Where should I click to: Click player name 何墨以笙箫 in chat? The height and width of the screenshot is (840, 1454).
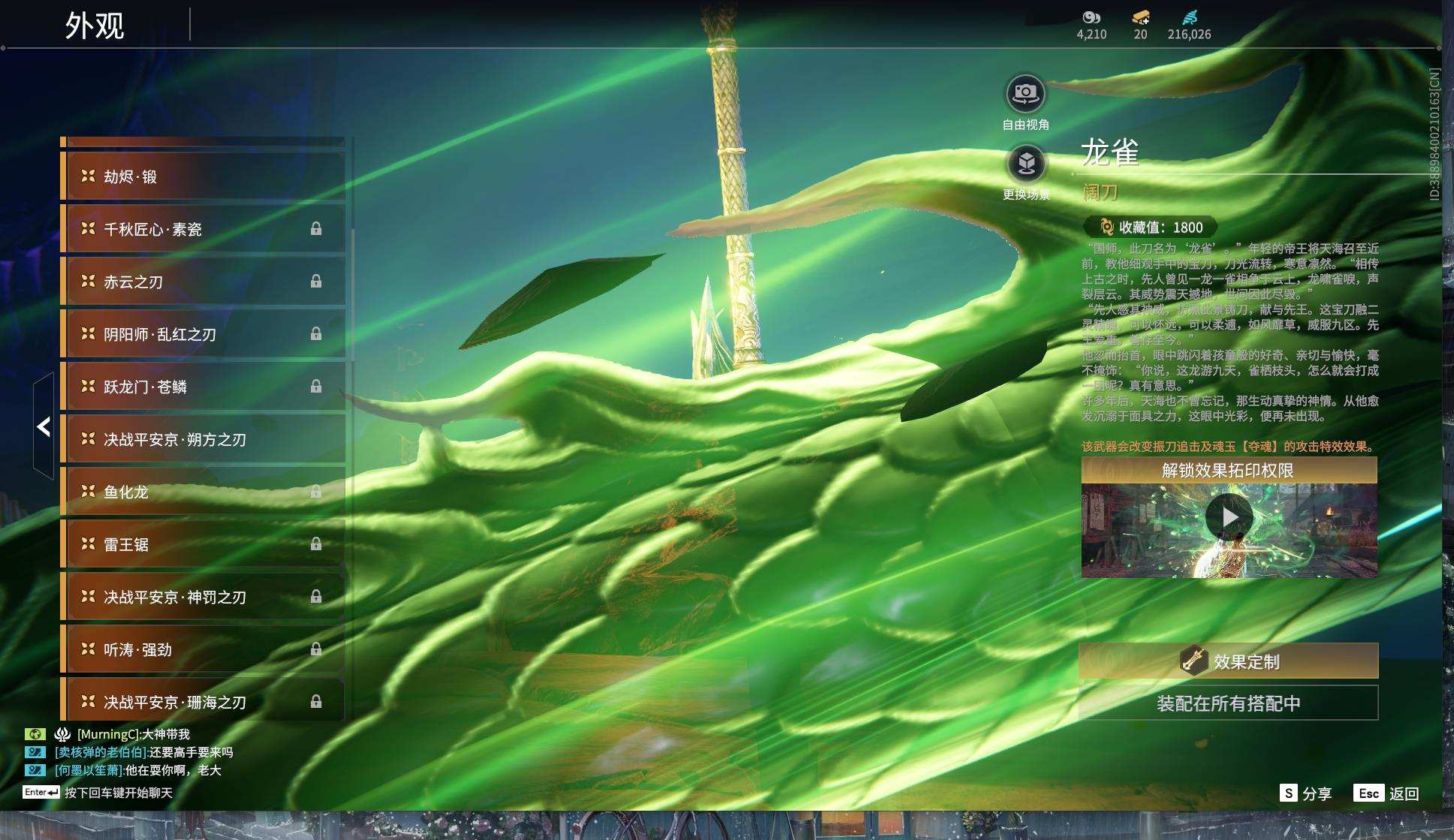(x=88, y=770)
